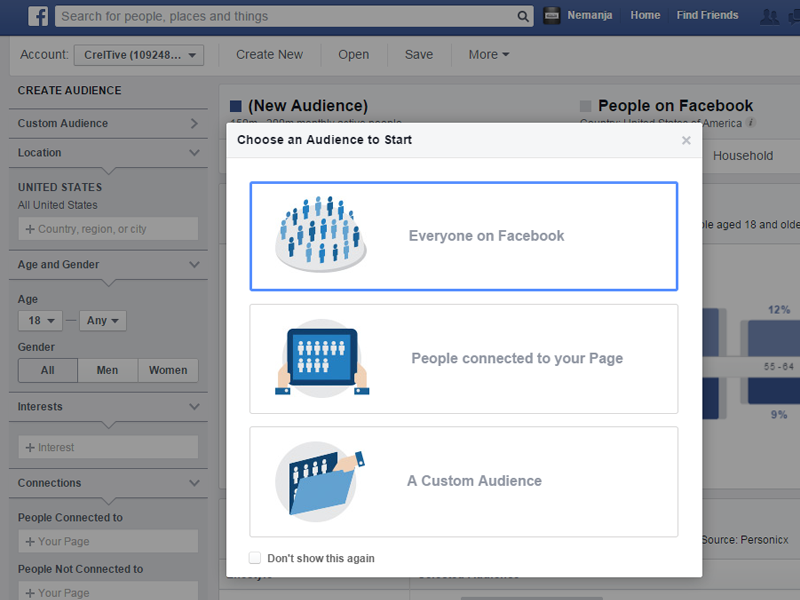The width and height of the screenshot is (800, 600).
Task: Open Nemanja's profile picture icon
Action: tap(552, 15)
